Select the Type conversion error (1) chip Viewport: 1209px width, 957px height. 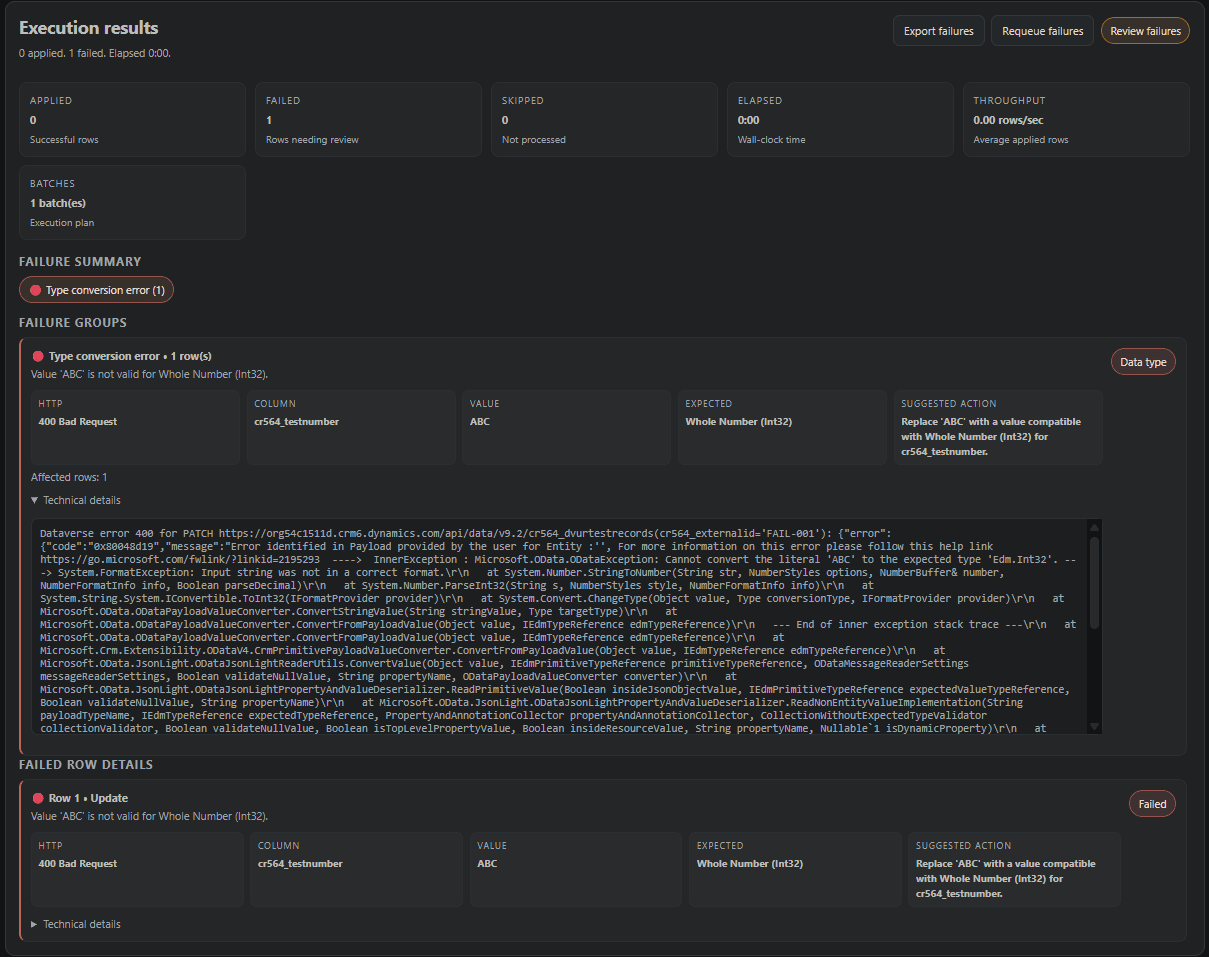pyautogui.click(x=96, y=290)
